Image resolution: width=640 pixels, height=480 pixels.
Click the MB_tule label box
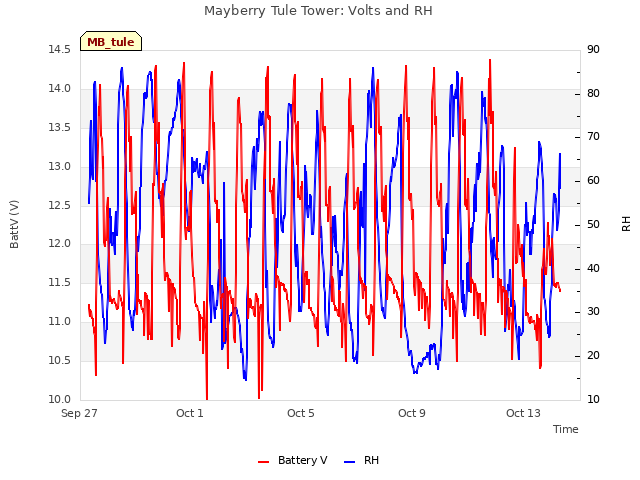click(111, 41)
